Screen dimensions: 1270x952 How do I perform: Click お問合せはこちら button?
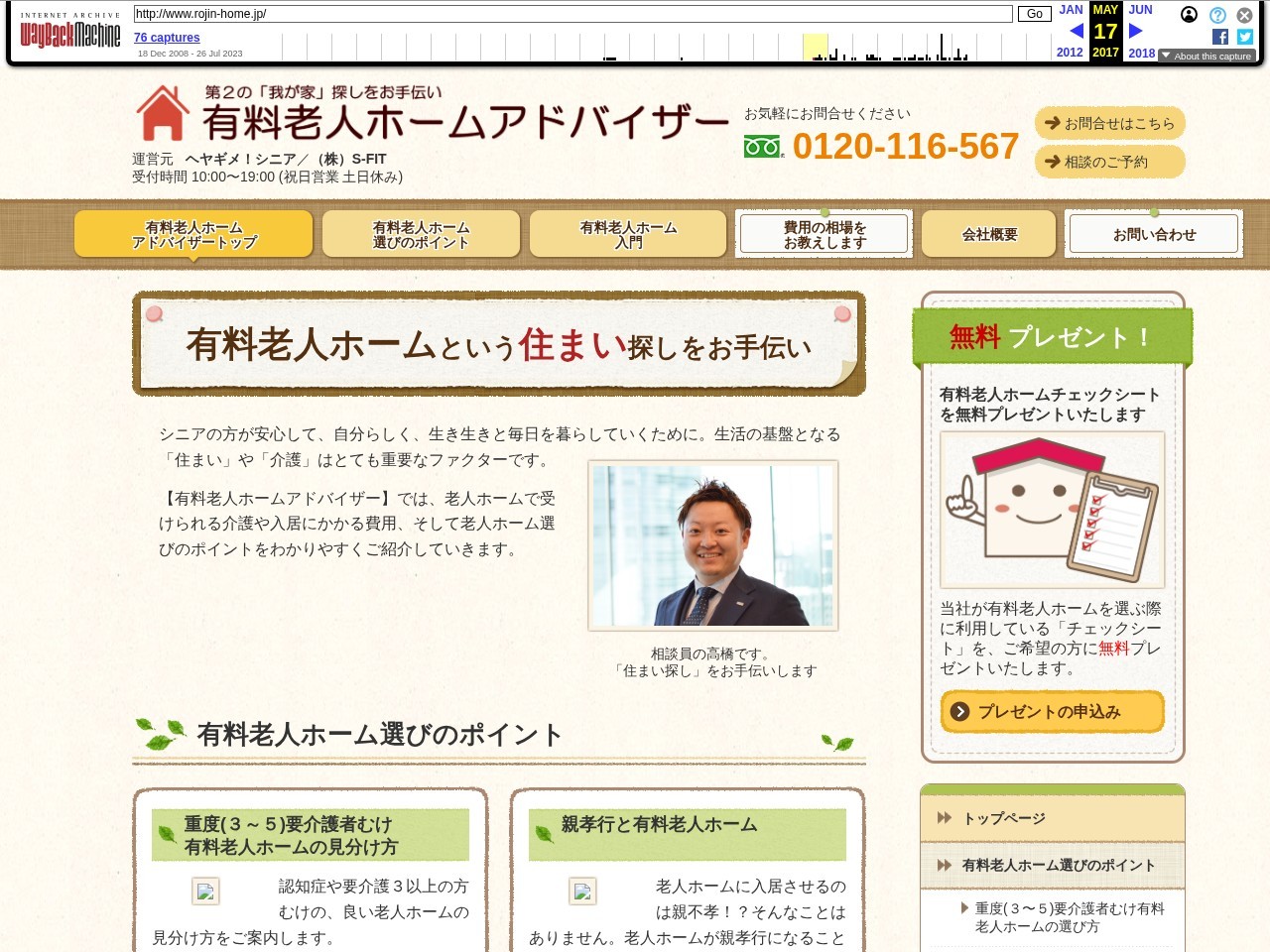(1109, 124)
